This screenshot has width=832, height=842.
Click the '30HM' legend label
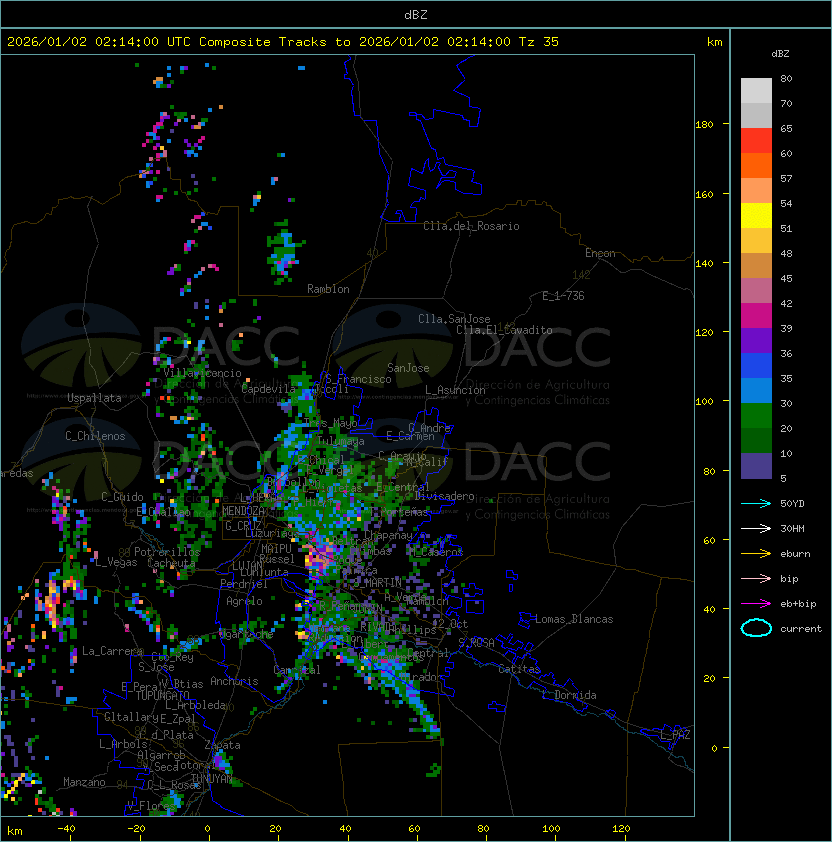[792, 529]
